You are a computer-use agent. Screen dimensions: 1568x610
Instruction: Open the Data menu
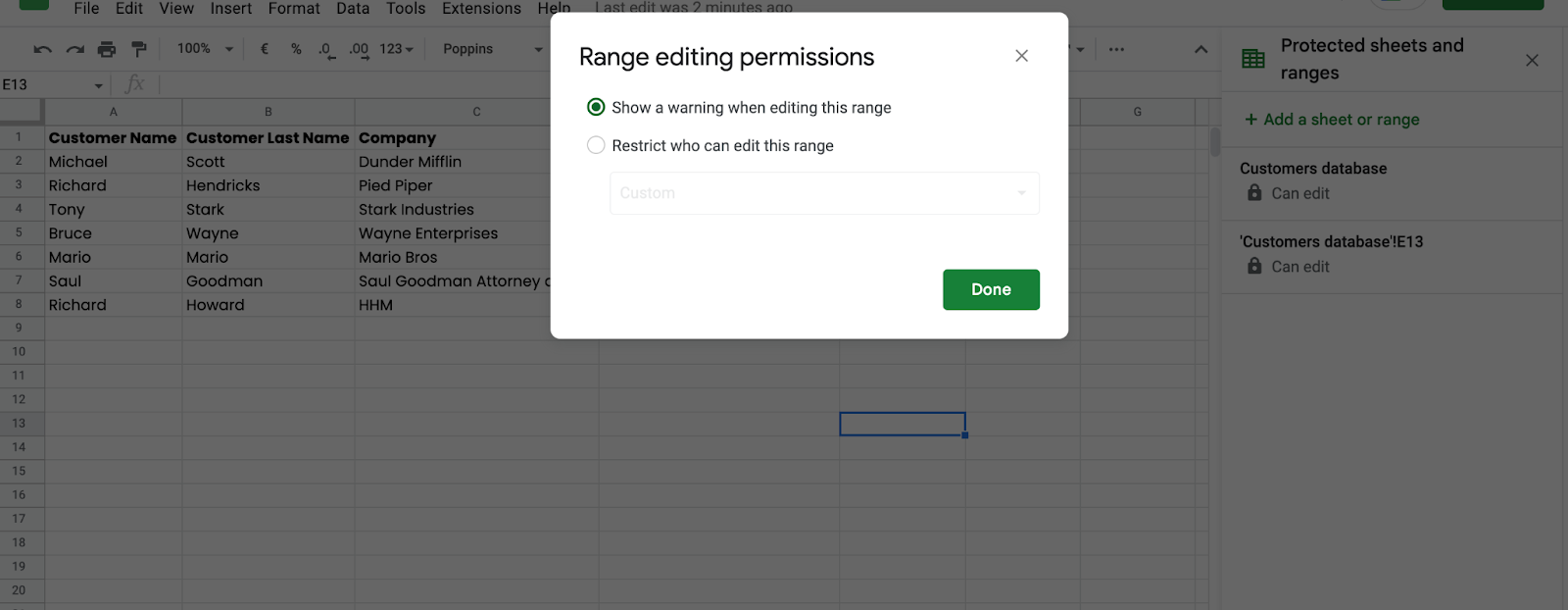(x=353, y=8)
